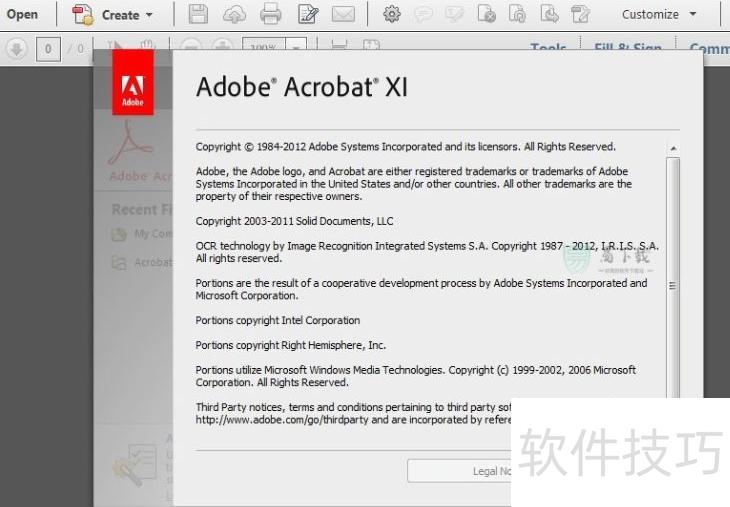
Task: Click the Create PDF icon
Action: (x=82, y=14)
